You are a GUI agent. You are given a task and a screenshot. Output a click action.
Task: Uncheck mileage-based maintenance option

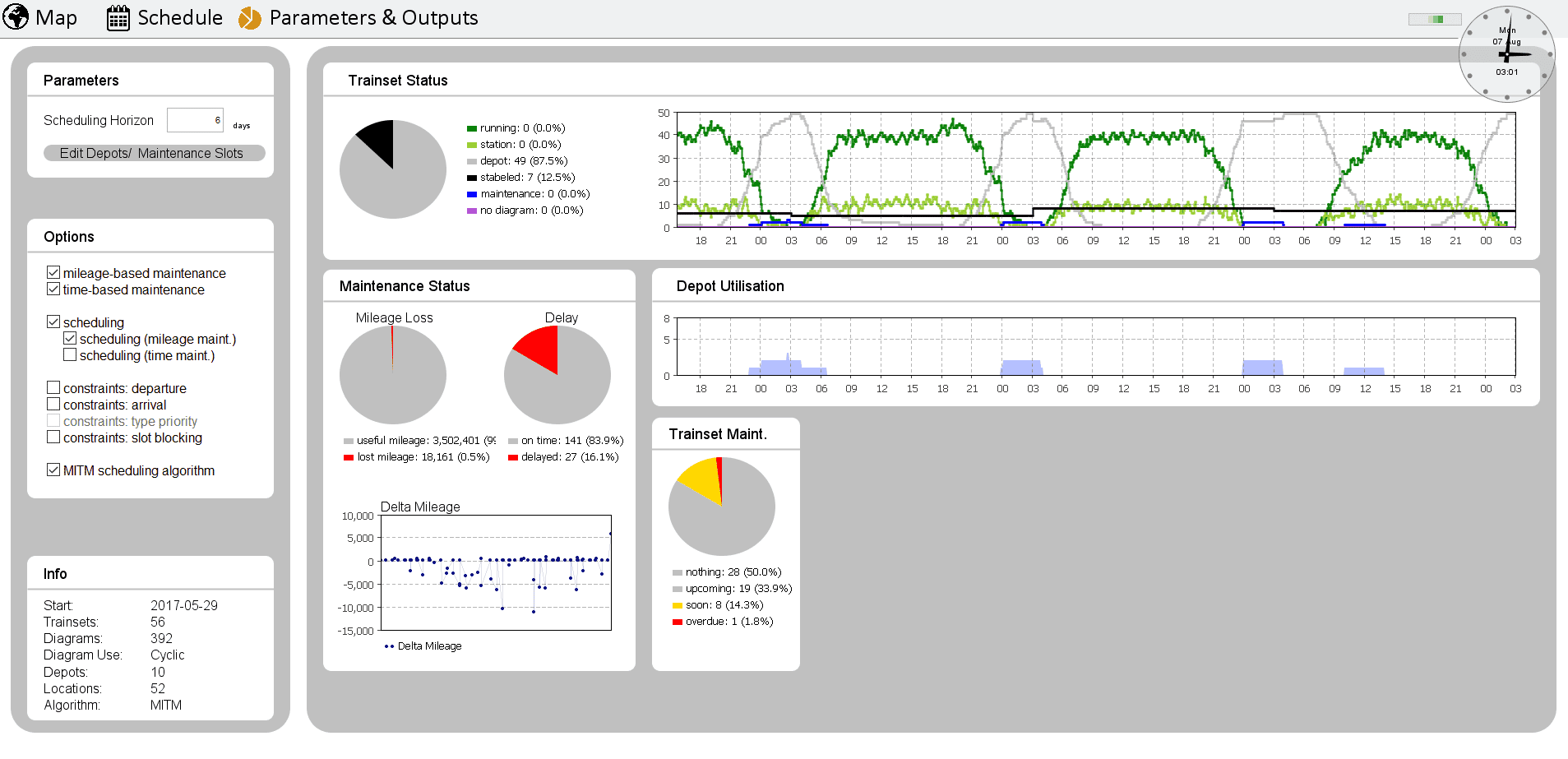coord(53,272)
